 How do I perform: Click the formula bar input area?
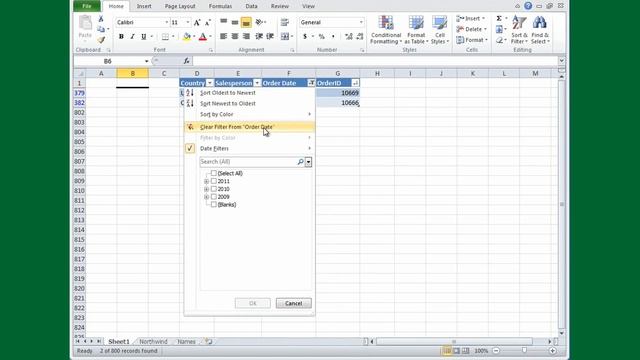click(375, 61)
